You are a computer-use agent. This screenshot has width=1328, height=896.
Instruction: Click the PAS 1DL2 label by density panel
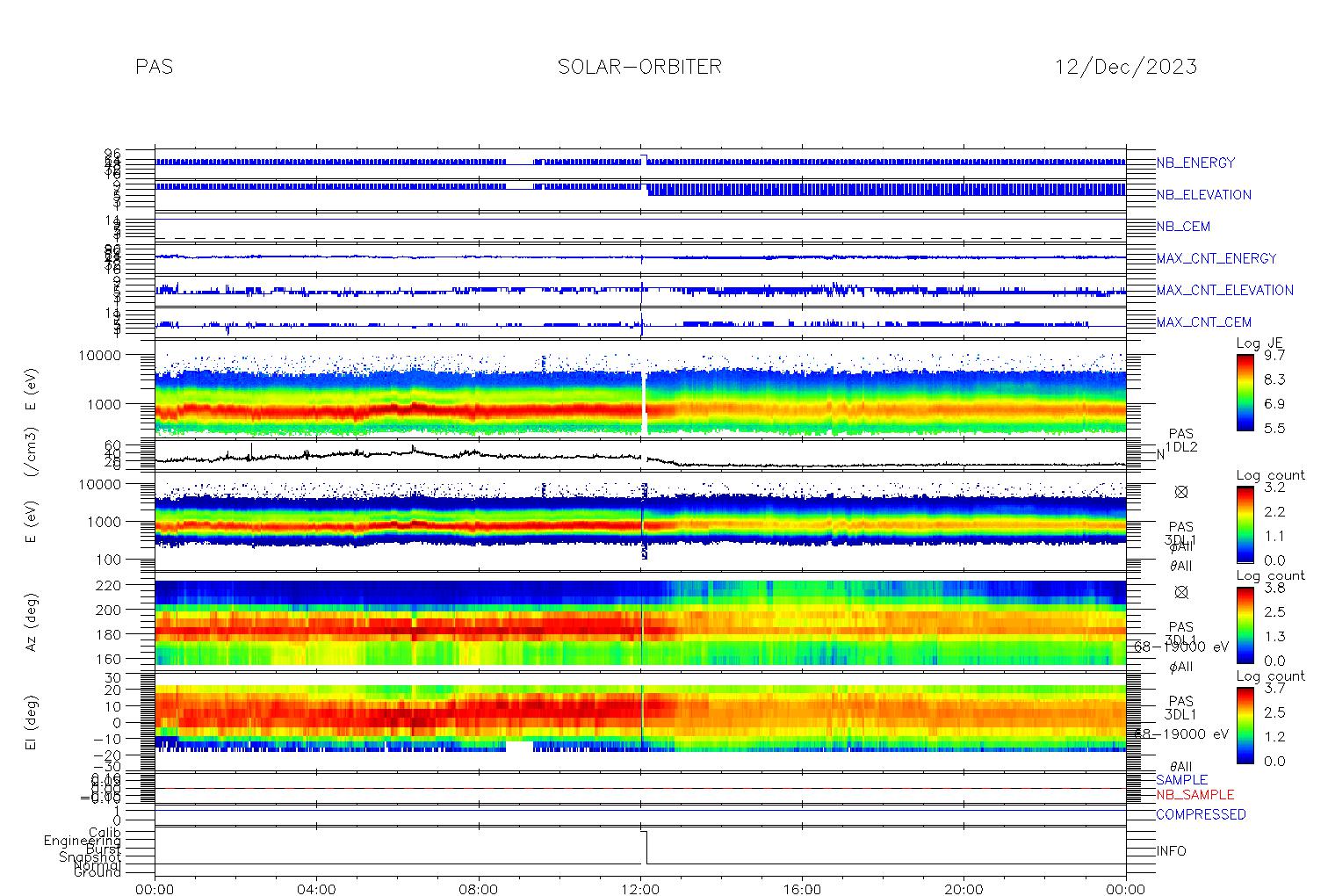click(x=1181, y=441)
